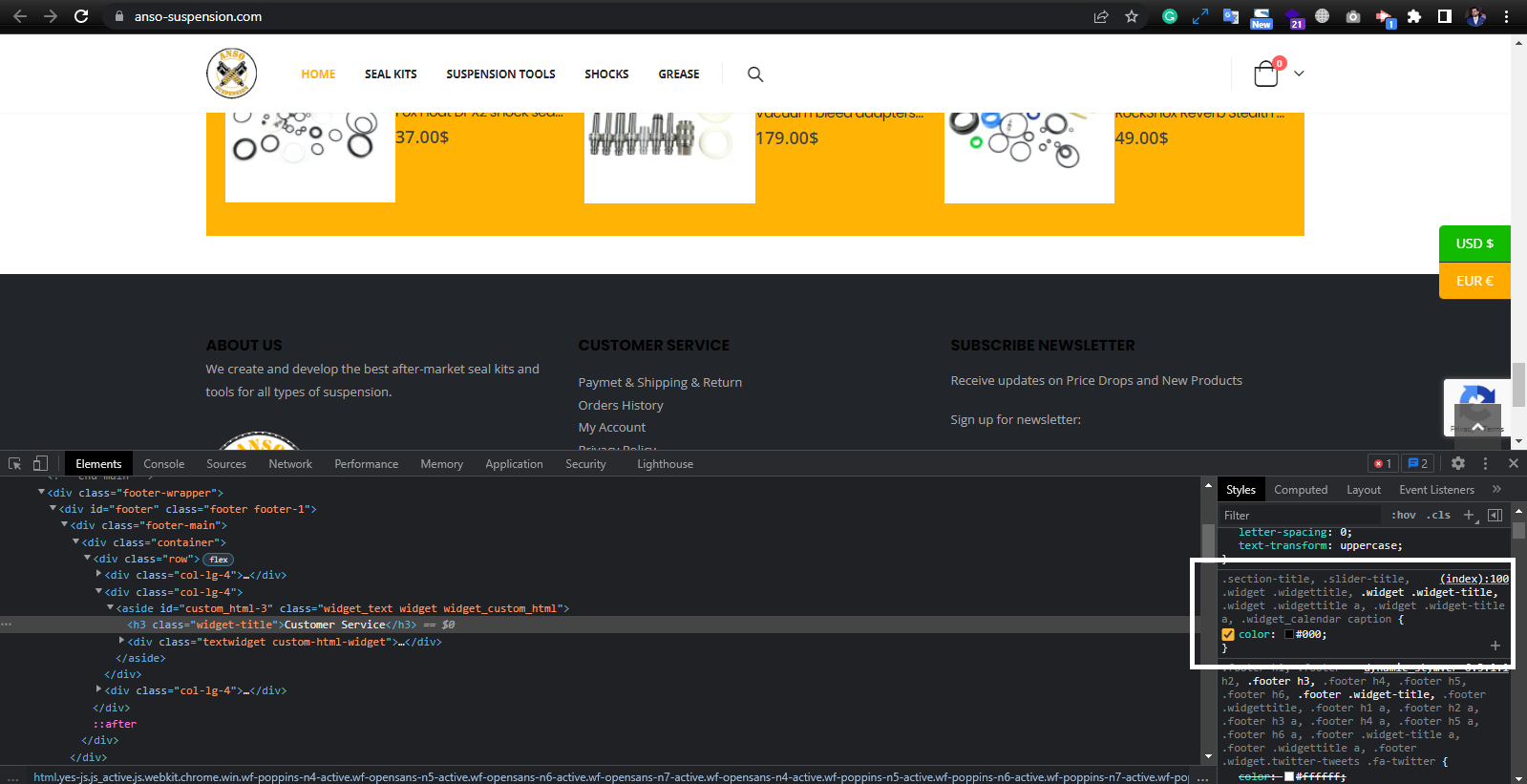Open DevTools customize three-dot menu

(1485, 463)
